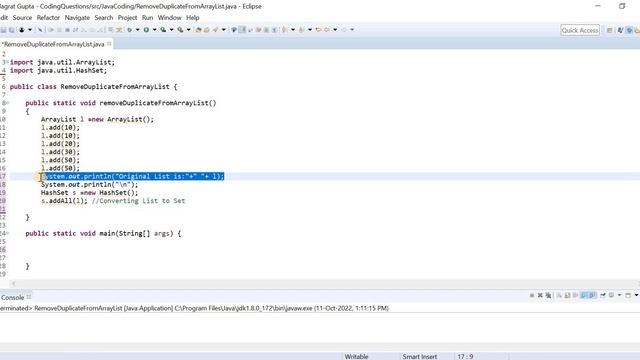Click the Forward navigation arrow icon
The height and width of the screenshot is (360, 640).
click(344, 30)
